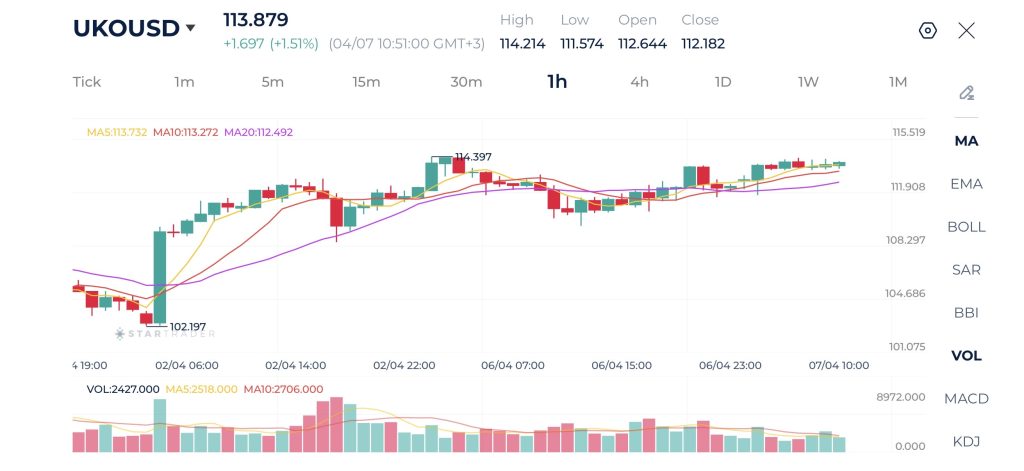1024x471 pixels.
Task: Select the 1D timeframe tab
Action: click(x=722, y=82)
